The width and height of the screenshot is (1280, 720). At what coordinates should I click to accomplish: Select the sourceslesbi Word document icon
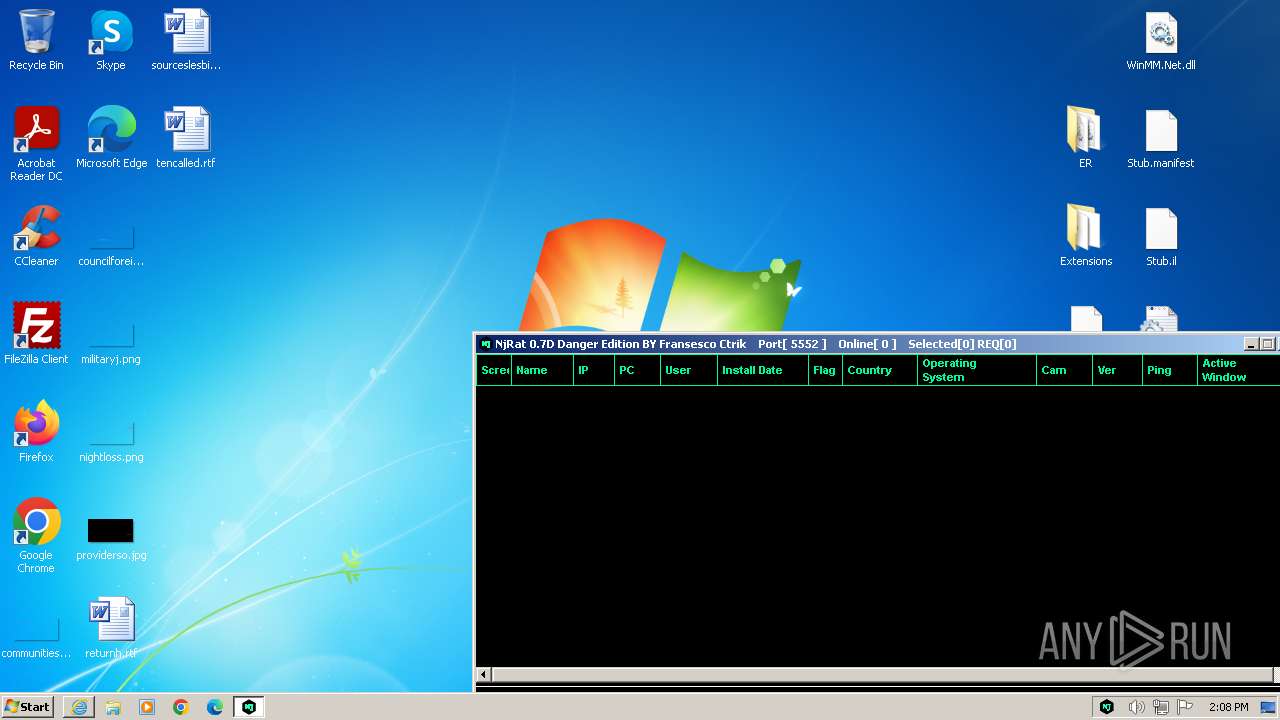pyautogui.click(x=186, y=42)
